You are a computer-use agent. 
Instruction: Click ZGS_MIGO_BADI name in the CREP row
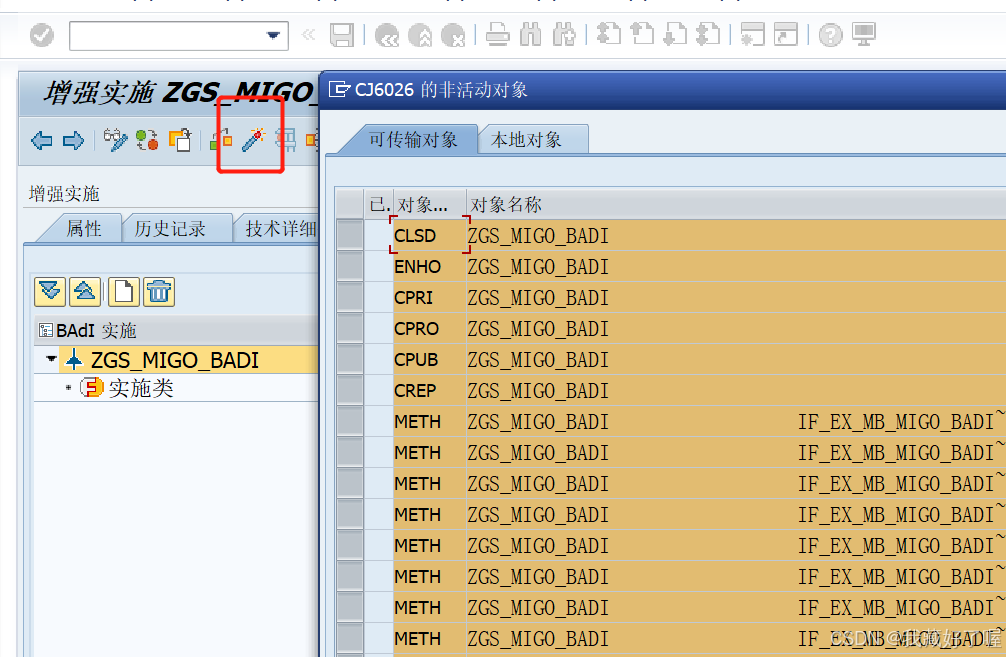tap(538, 391)
